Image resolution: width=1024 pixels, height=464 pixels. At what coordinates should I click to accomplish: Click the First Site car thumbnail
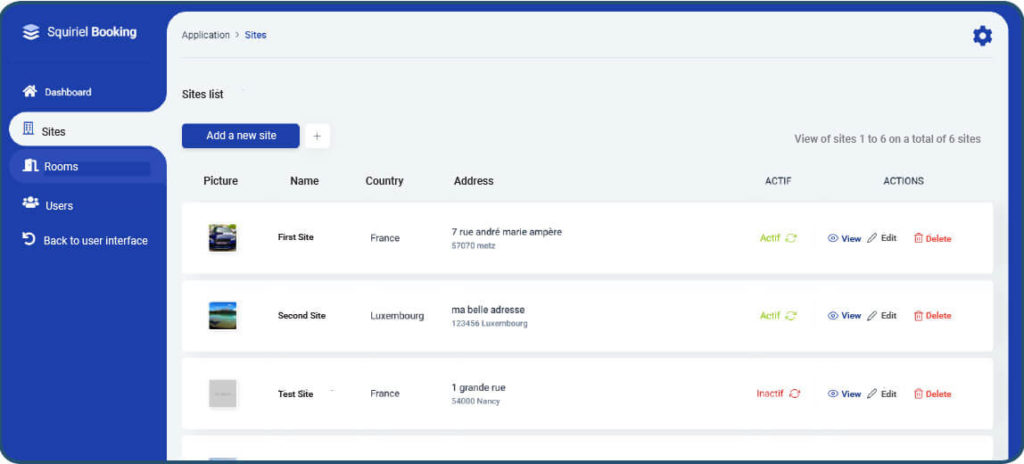[x=223, y=238]
